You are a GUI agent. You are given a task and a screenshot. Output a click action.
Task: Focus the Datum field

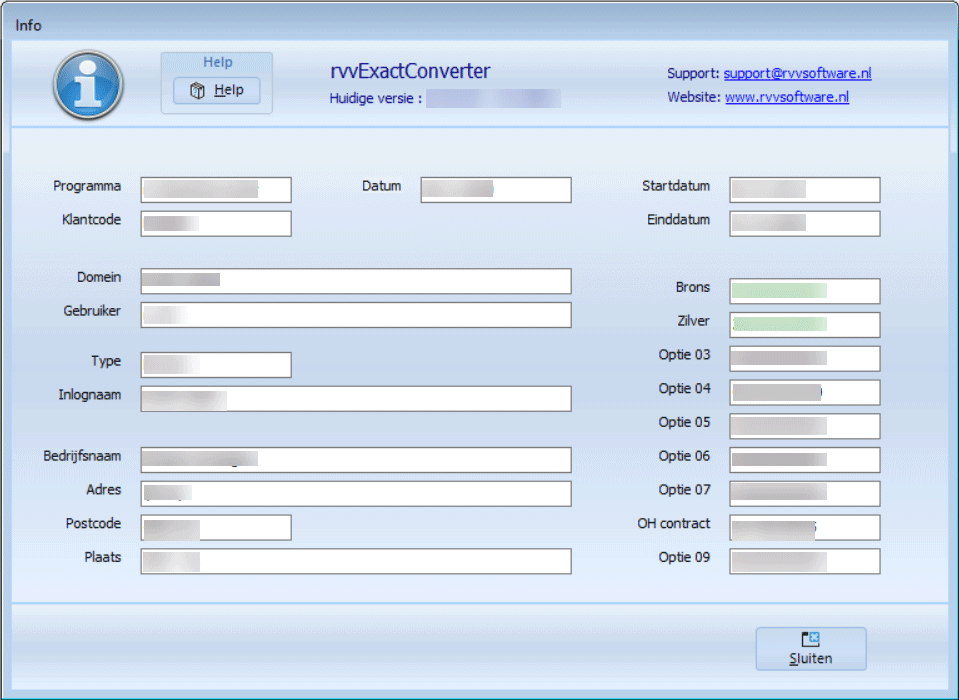point(496,190)
